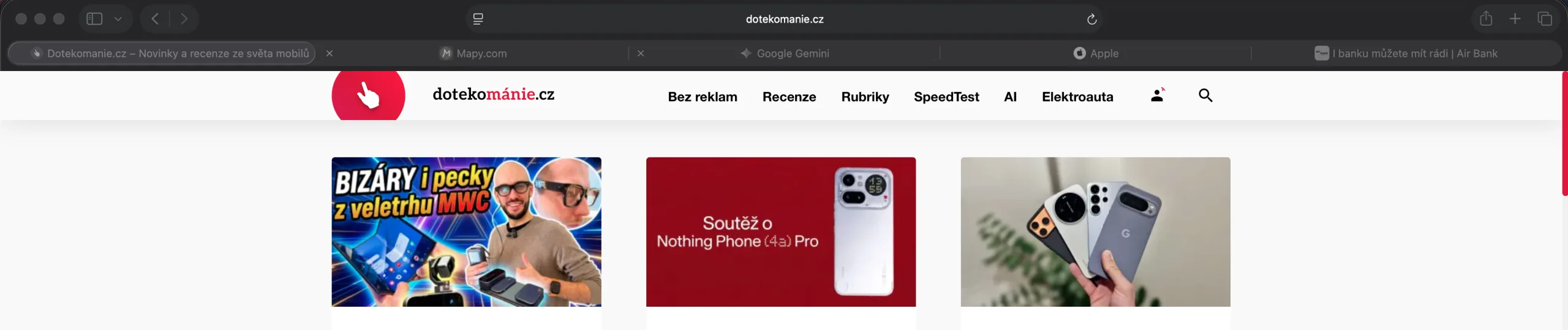Go back with the back arrow
This screenshot has height=330, width=1568.
[155, 19]
